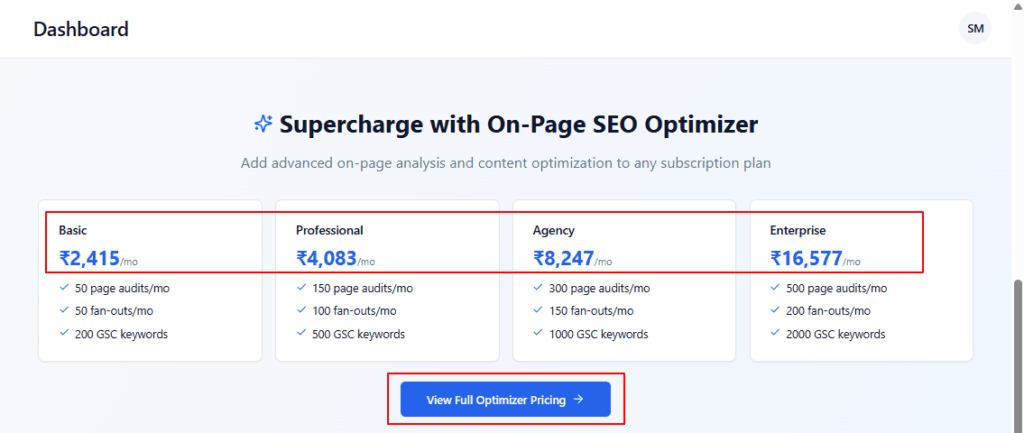Click checkmark beside 500 GSC keywords
This screenshot has width=1024, height=433.
302,334
